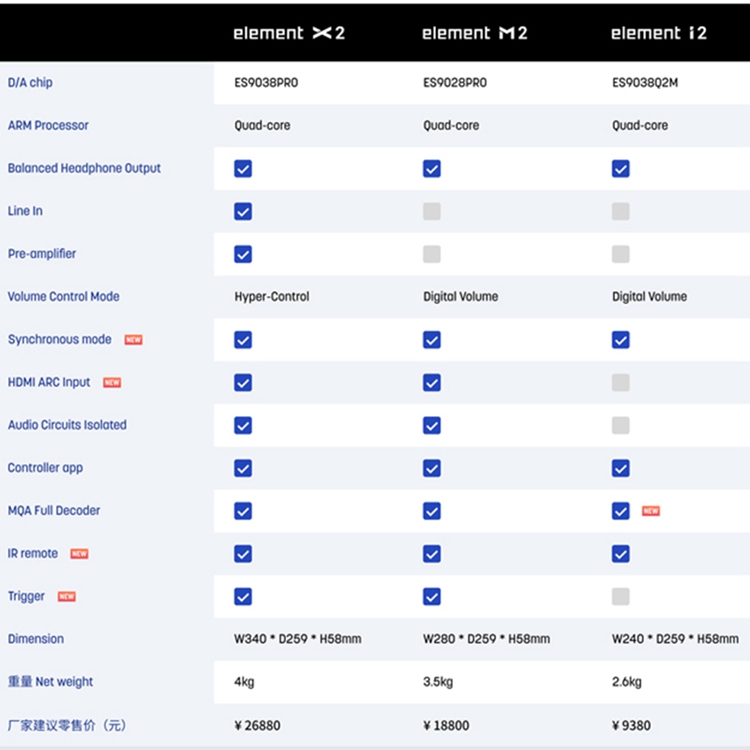Click the element X2 column header

[289, 33]
